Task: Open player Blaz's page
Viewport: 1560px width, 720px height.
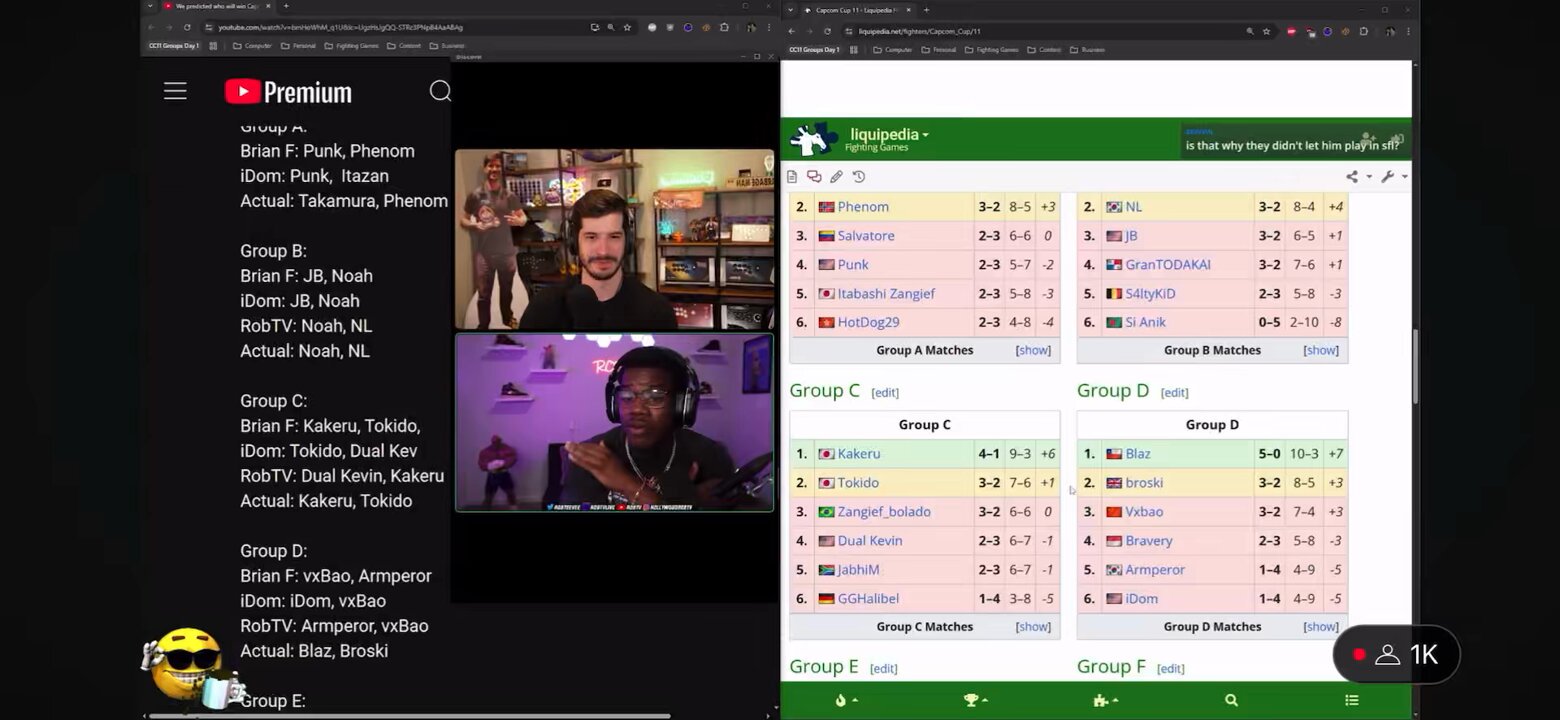Action: [x=1138, y=454]
